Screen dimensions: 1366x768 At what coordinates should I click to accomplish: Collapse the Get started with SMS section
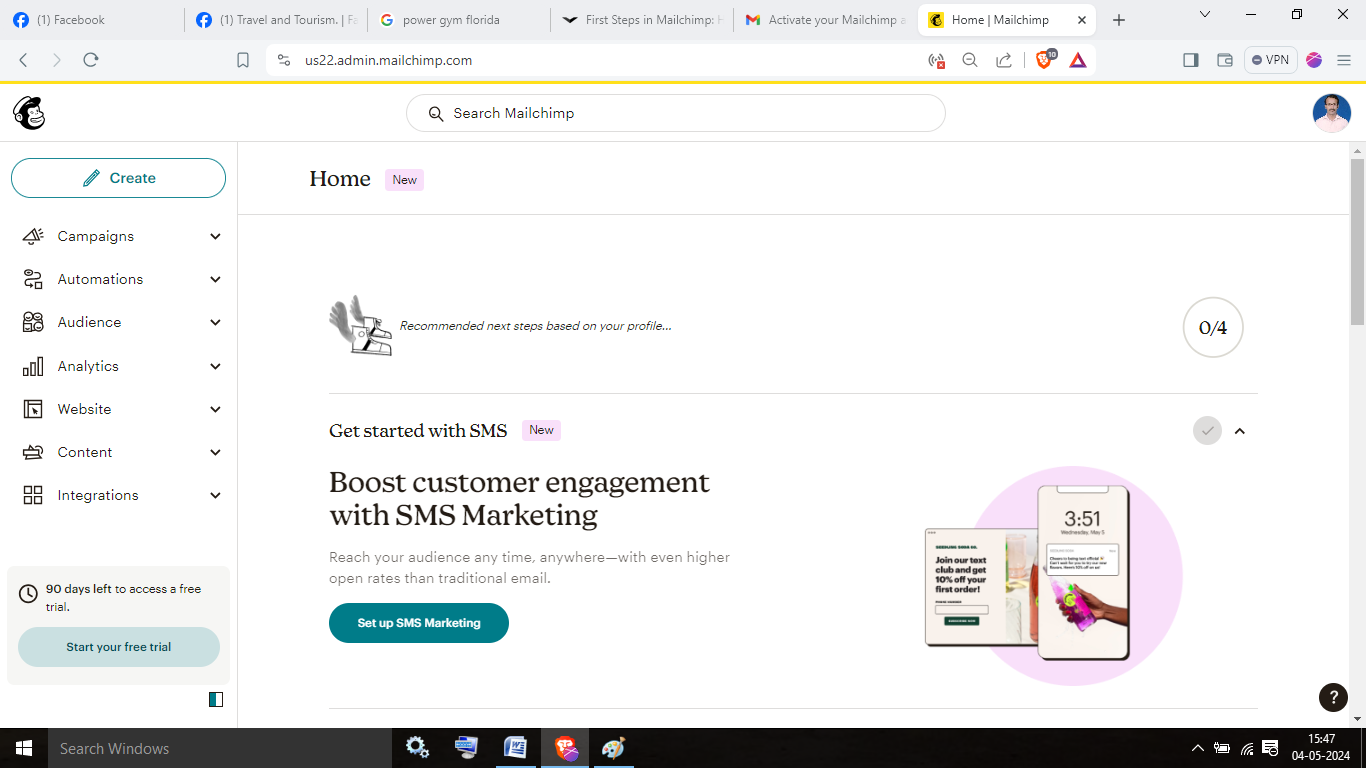1240,431
